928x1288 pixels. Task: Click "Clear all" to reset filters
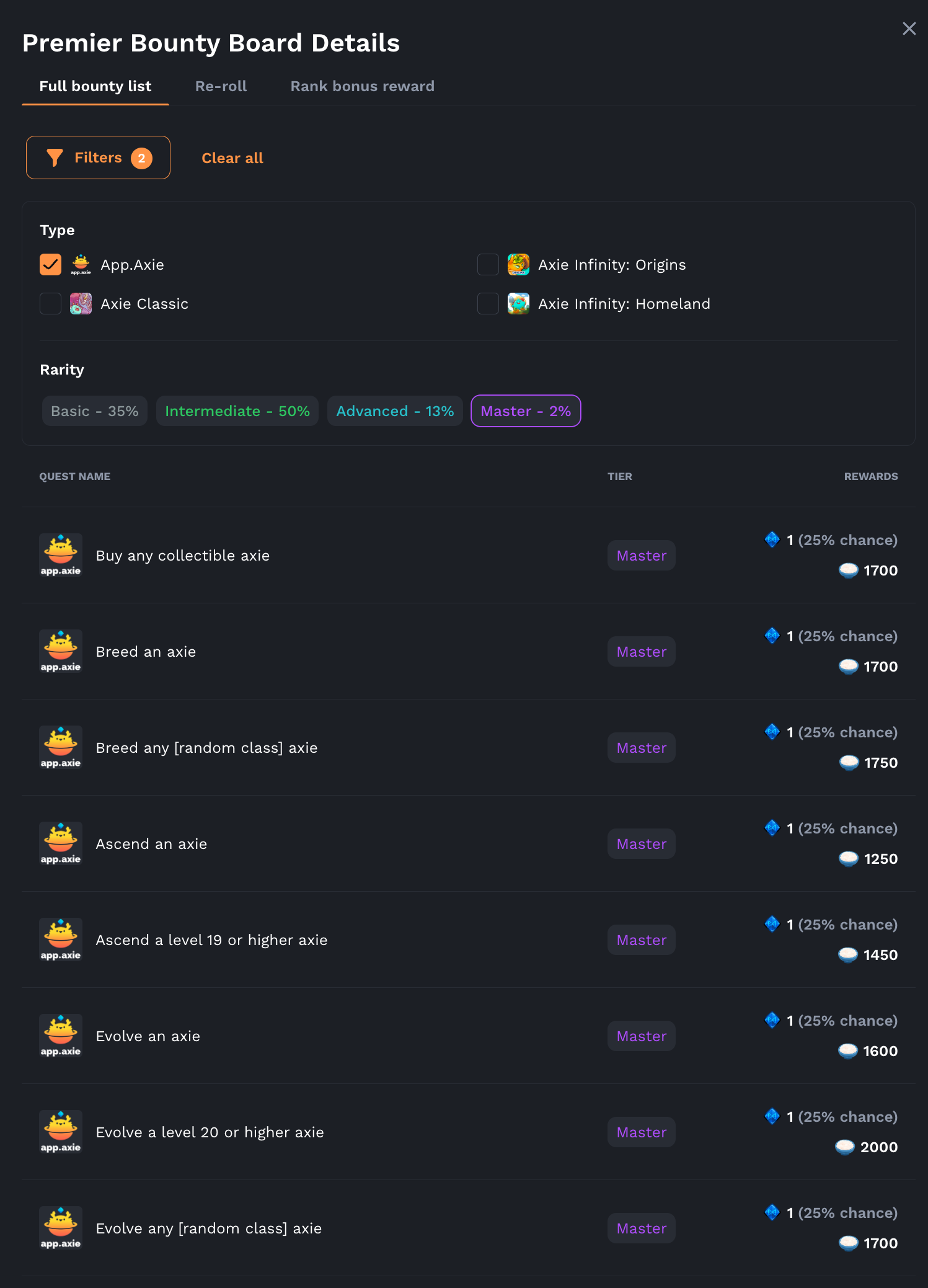point(231,158)
